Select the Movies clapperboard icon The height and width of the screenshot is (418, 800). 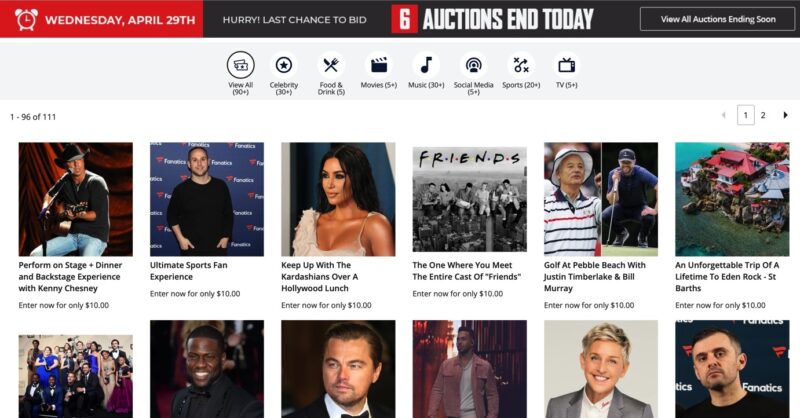tap(379, 65)
